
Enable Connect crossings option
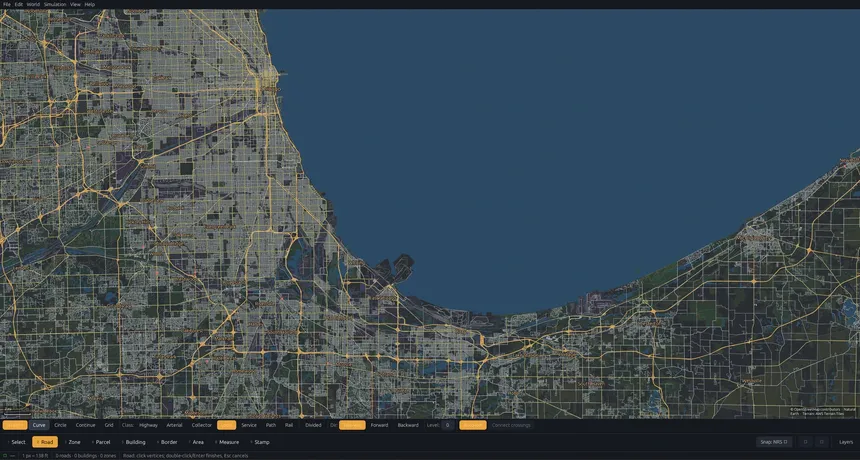tap(511, 425)
